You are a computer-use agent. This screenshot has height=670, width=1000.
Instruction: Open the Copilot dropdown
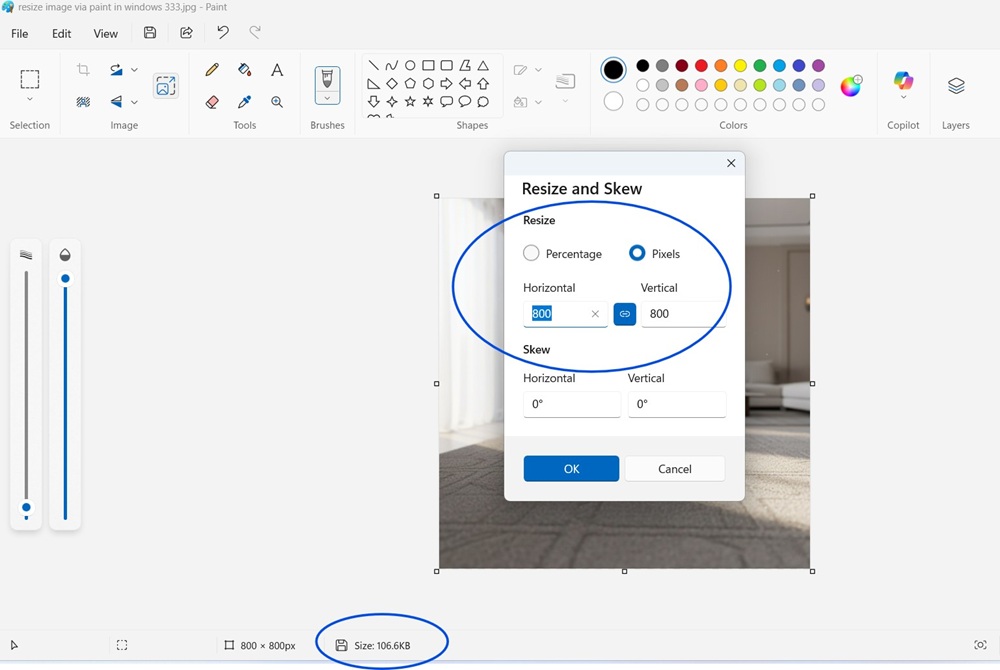point(903,98)
